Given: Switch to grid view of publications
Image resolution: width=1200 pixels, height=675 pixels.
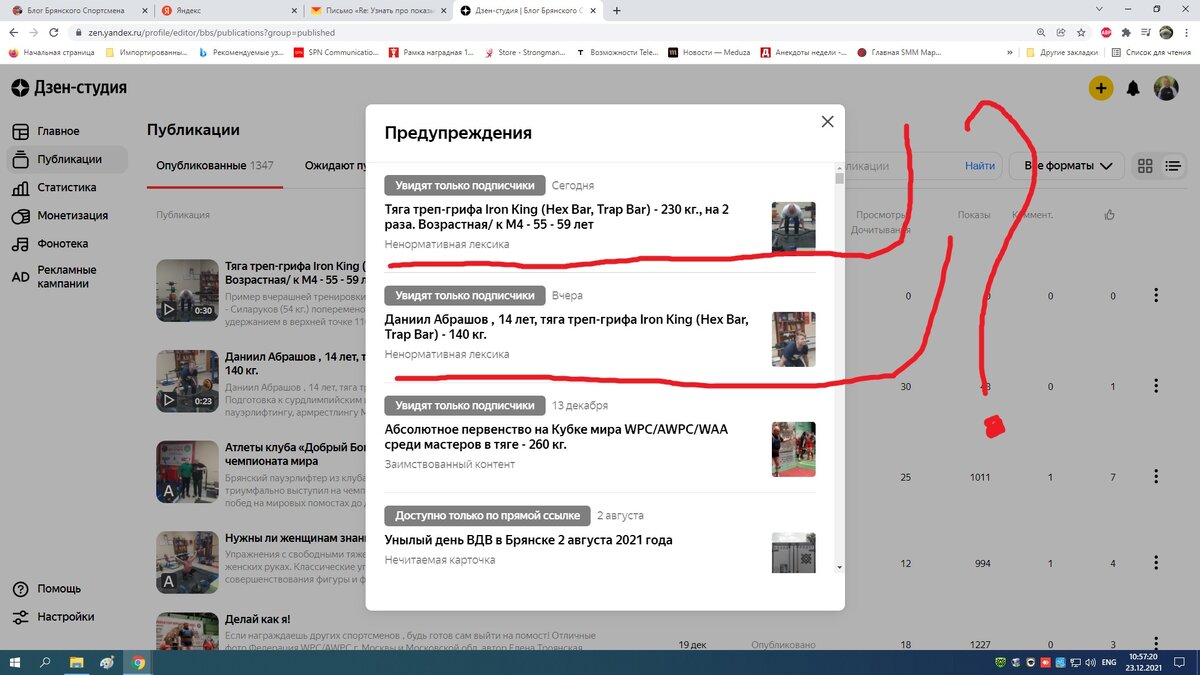Looking at the screenshot, I should click(1146, 166).
